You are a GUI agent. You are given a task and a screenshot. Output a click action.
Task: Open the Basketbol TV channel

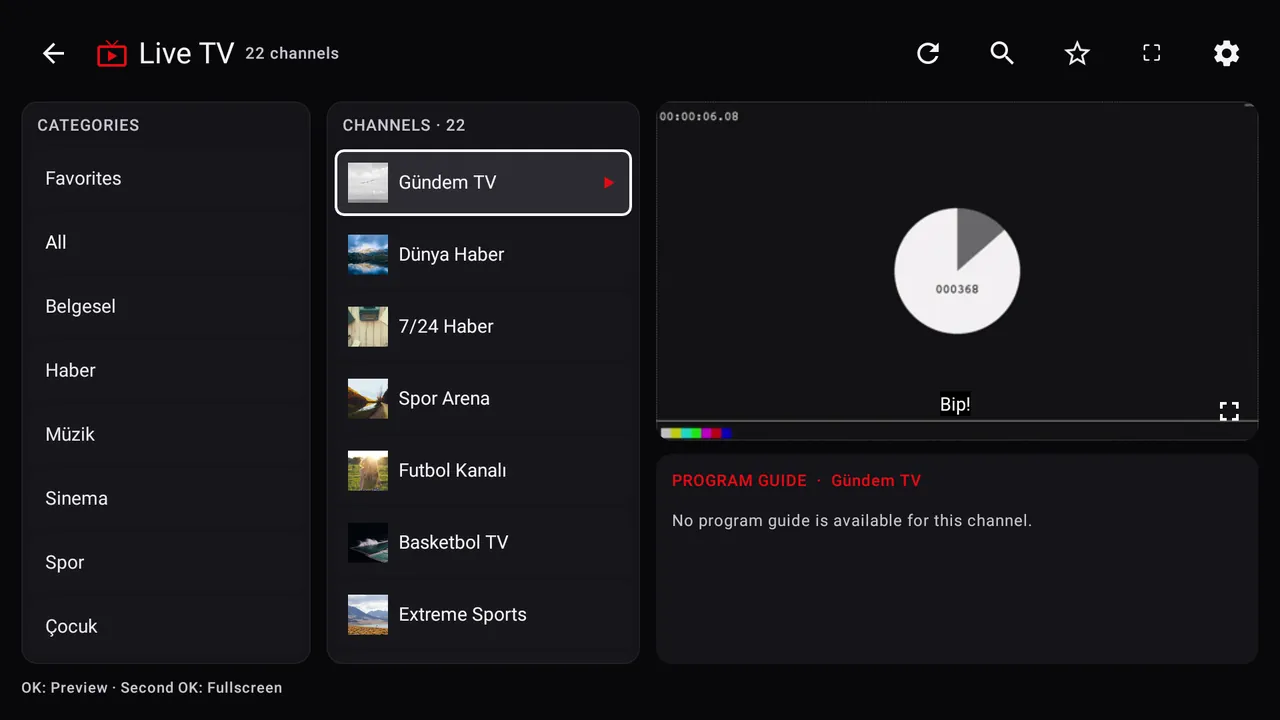pyautogui.click(x=483, y=542)
